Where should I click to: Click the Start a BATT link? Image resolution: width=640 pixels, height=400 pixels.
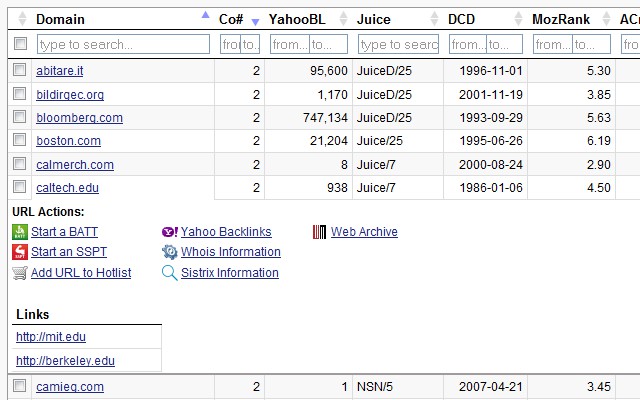(64, 232)
